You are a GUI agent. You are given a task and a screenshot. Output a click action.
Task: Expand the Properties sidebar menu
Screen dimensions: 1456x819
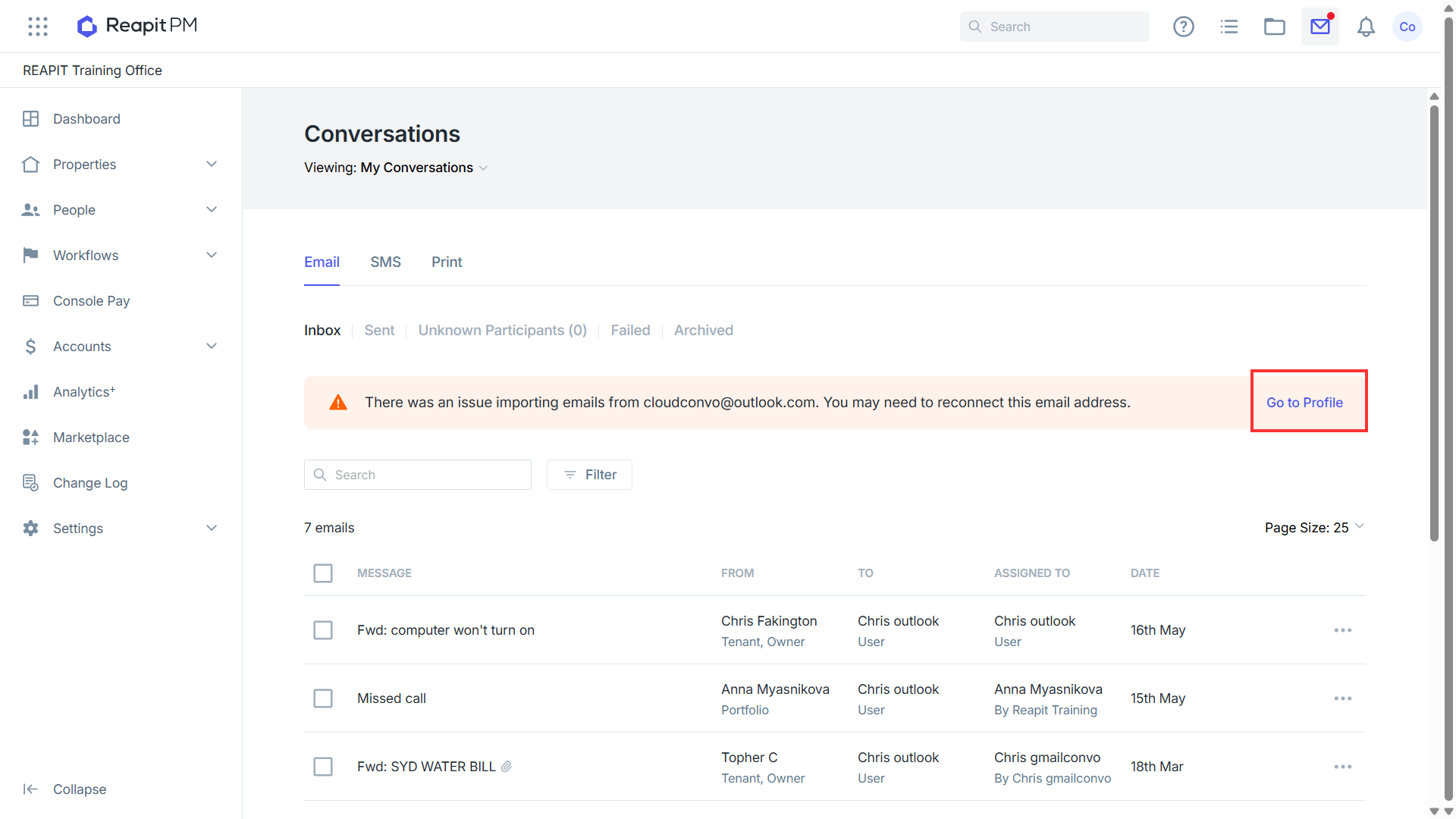pyautogui.click(x=121, y=165)
